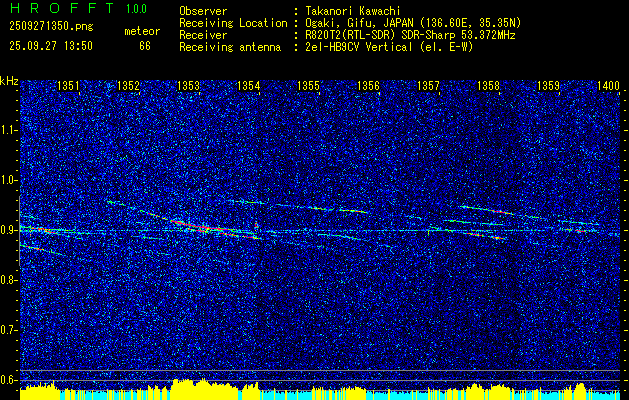
Task: Click the date stamp 25.09.27 13:50
Action: pos(51,46)
